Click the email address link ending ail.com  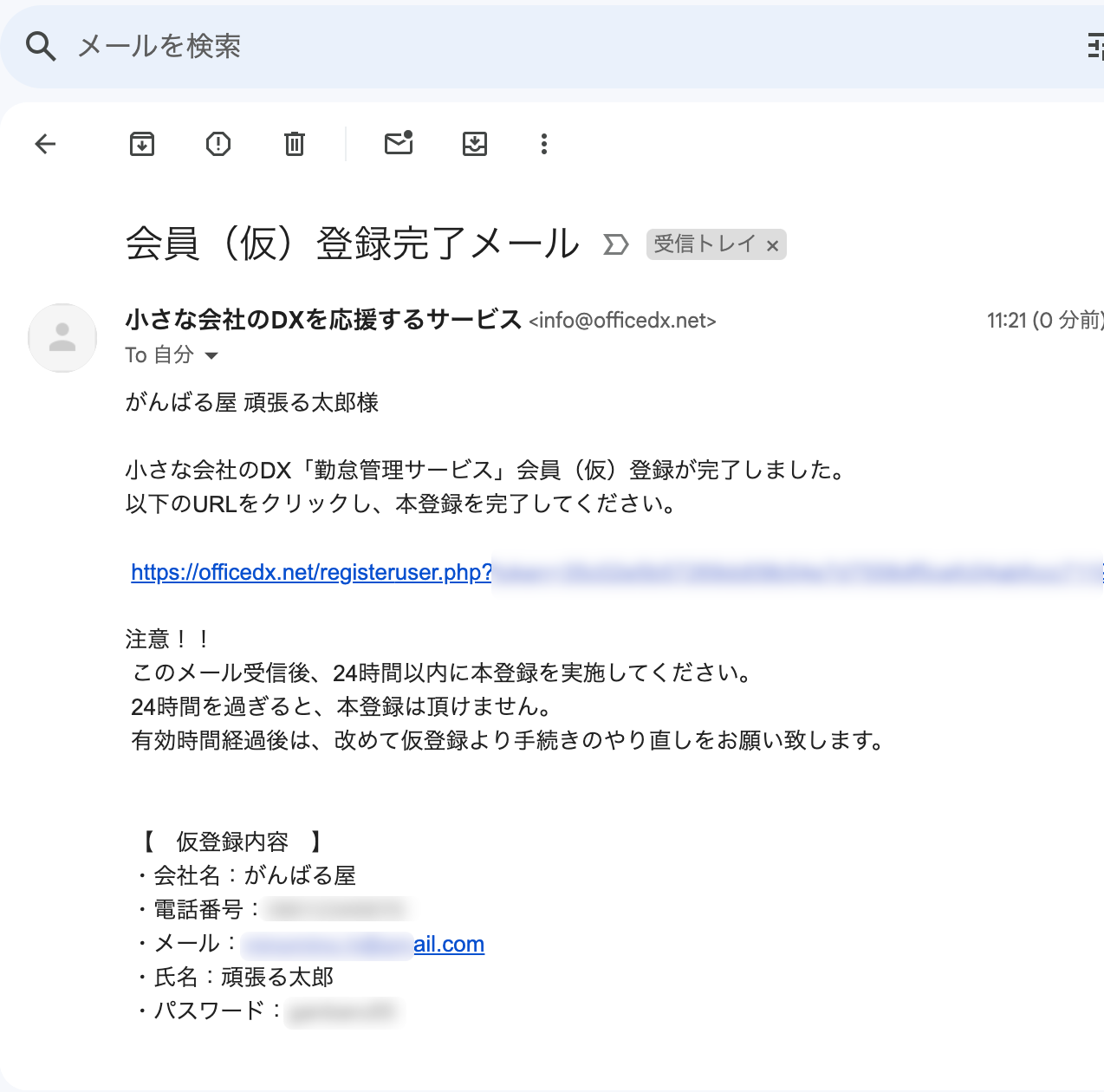[x=448, y=945]
